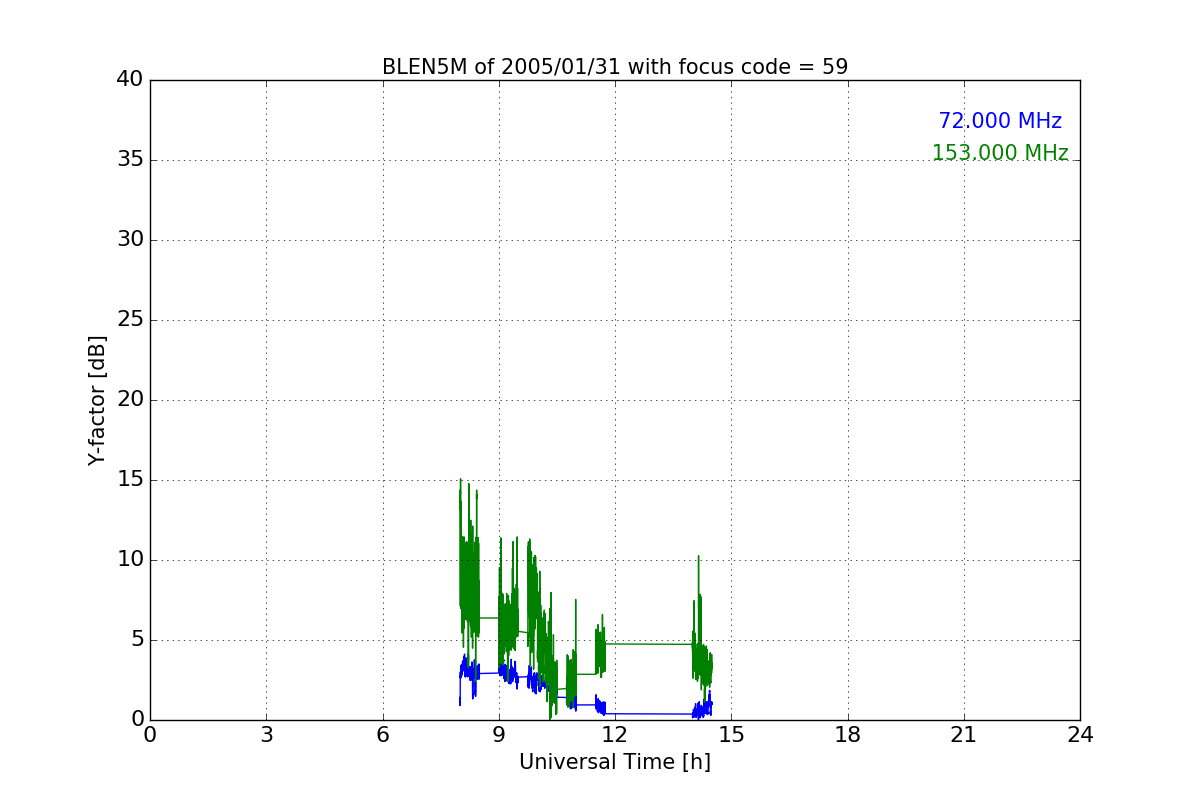Screen dimensions: 1200x800
Task: Click the y-axis tick label '30'
Action: tap(130, 240)
